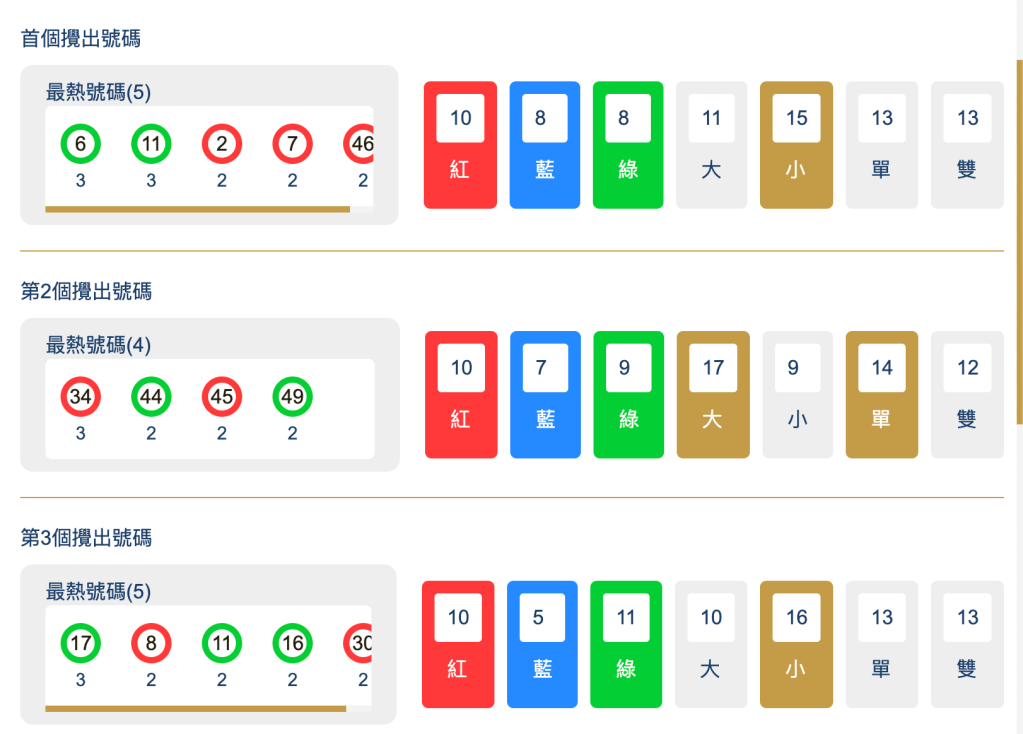Image resolution: width=1023 pixels, height=734 pixels.
Task: Click the first section's gold horizontal scrollbar
Action: click(x=197, y=209)
